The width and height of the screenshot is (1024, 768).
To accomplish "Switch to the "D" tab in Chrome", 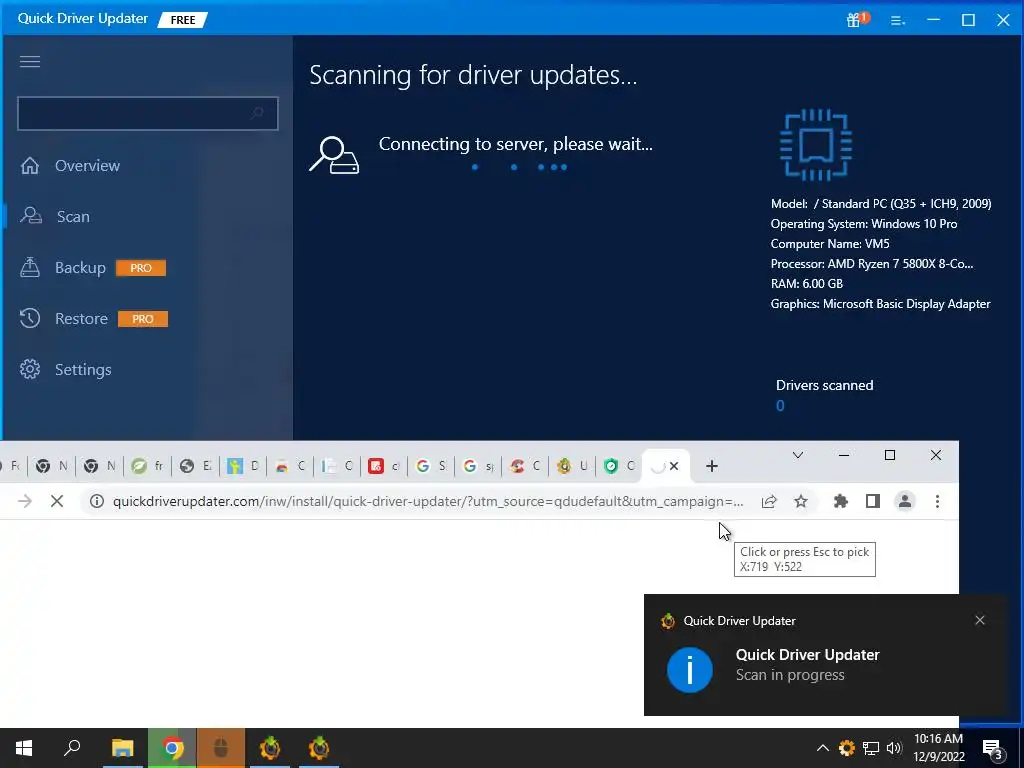I will [243, 466].
